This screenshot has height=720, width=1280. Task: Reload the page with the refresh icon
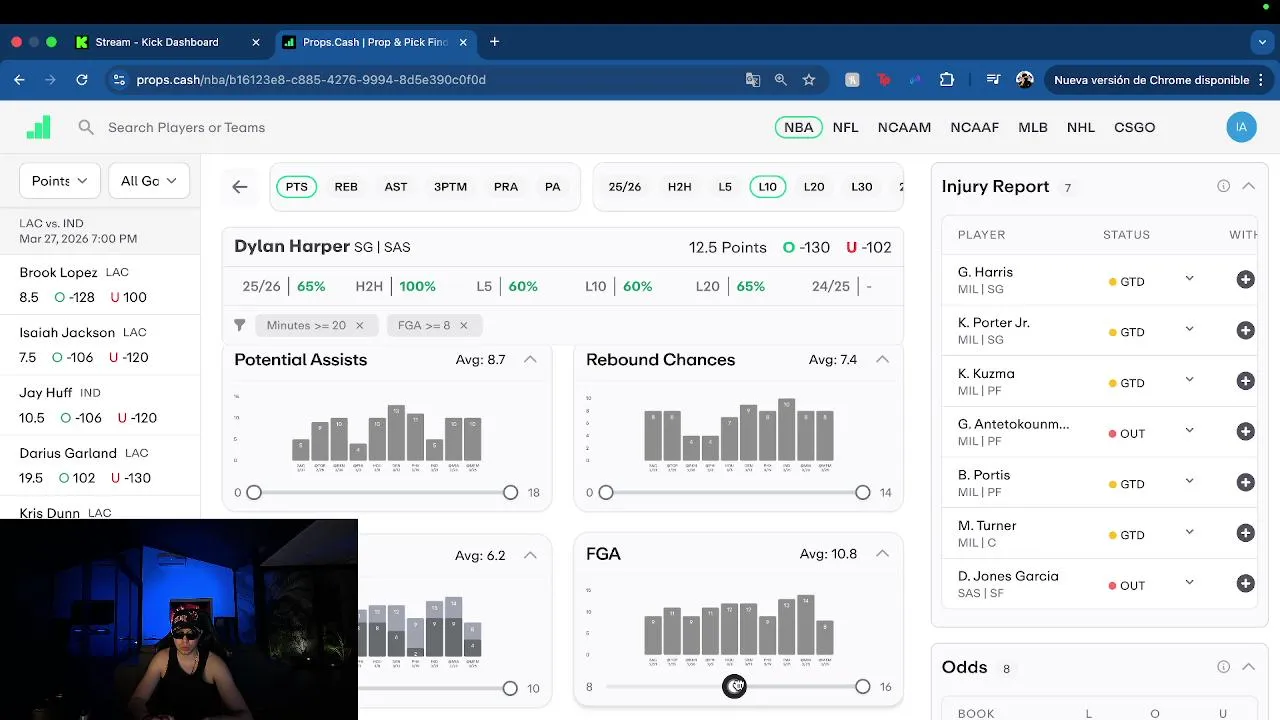[x=82, y=80]
